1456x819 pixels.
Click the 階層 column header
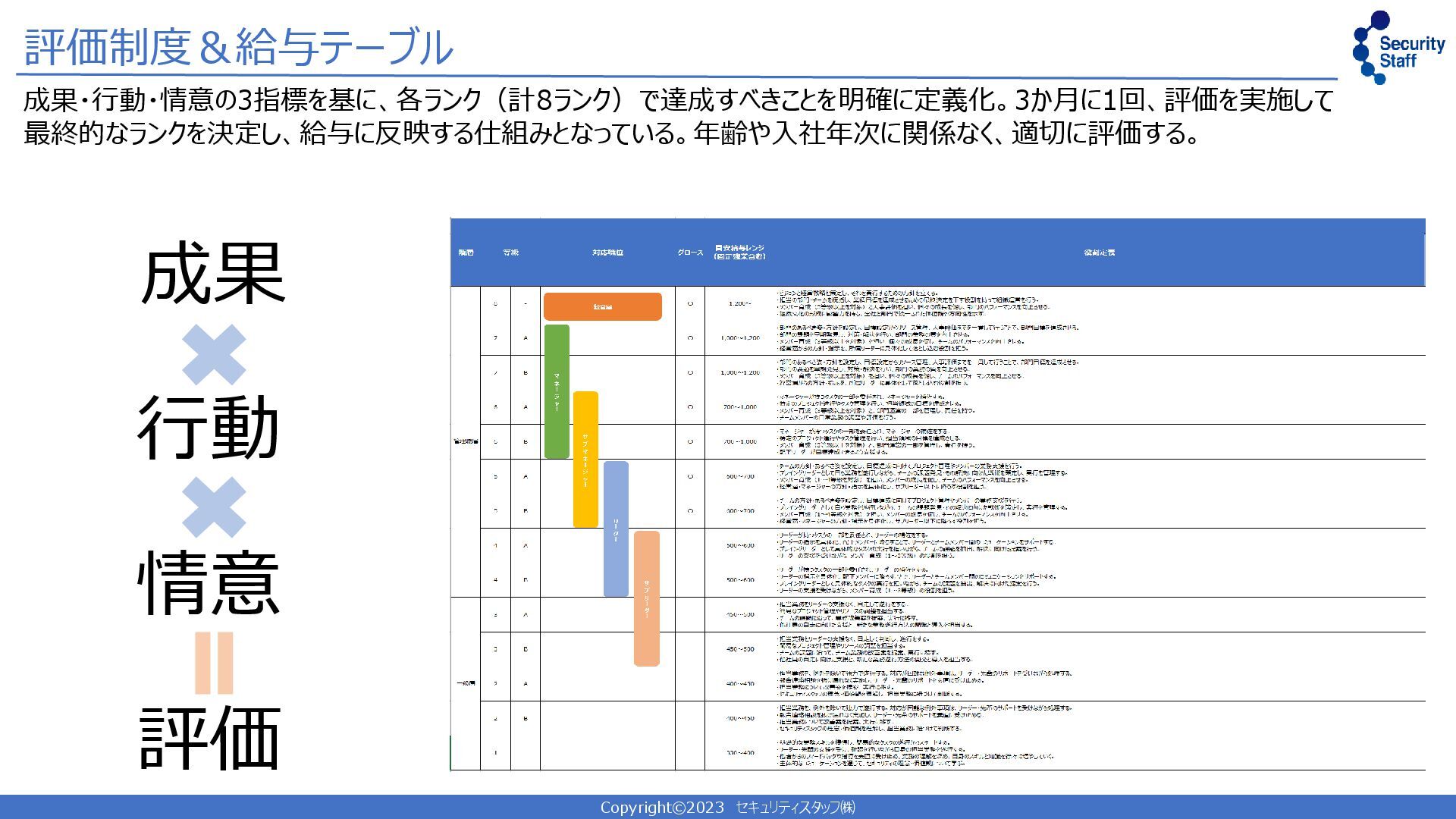click(x=466, y=253)
